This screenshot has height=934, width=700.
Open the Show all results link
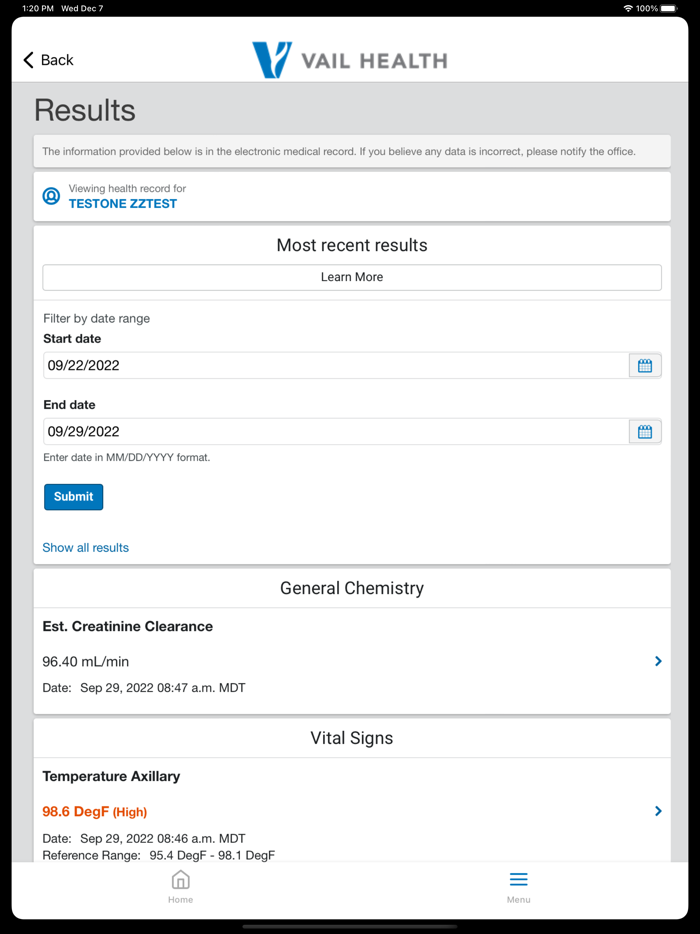[x=85, y=547]
